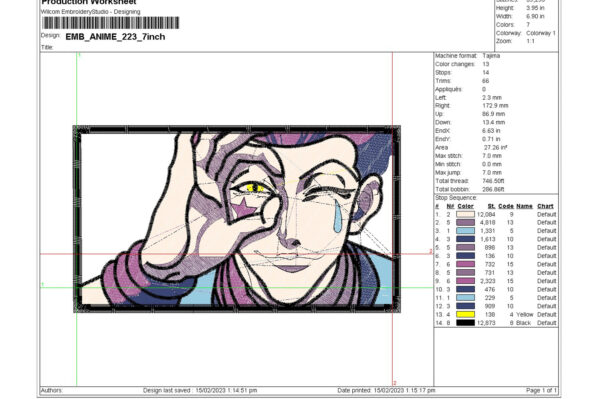This screenshot has width=600, height=399.
Task: Click the magenta color swatch of stop 7
Action: click(x=465, y=264)
